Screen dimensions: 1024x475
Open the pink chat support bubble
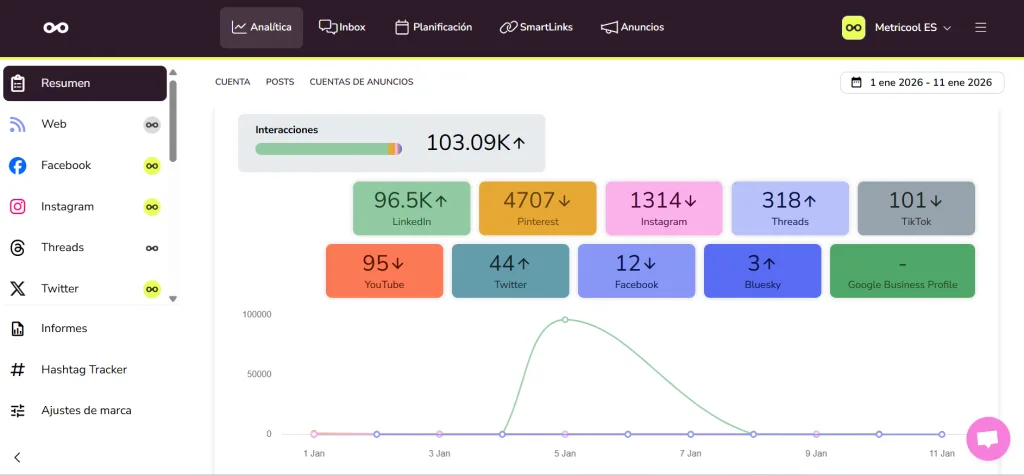coord(987,439)
